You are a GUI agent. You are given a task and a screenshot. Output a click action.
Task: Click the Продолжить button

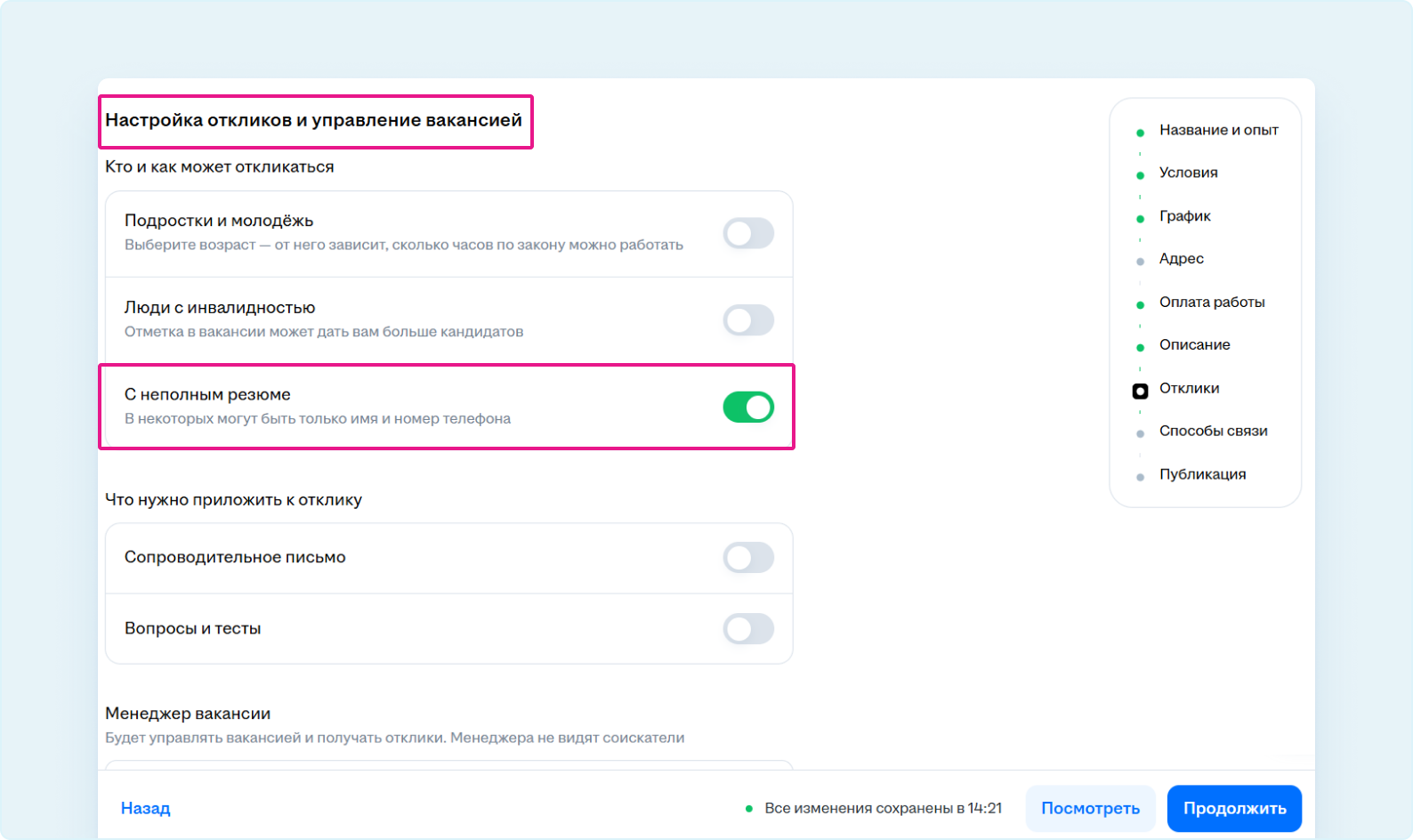coord(1233,808)
